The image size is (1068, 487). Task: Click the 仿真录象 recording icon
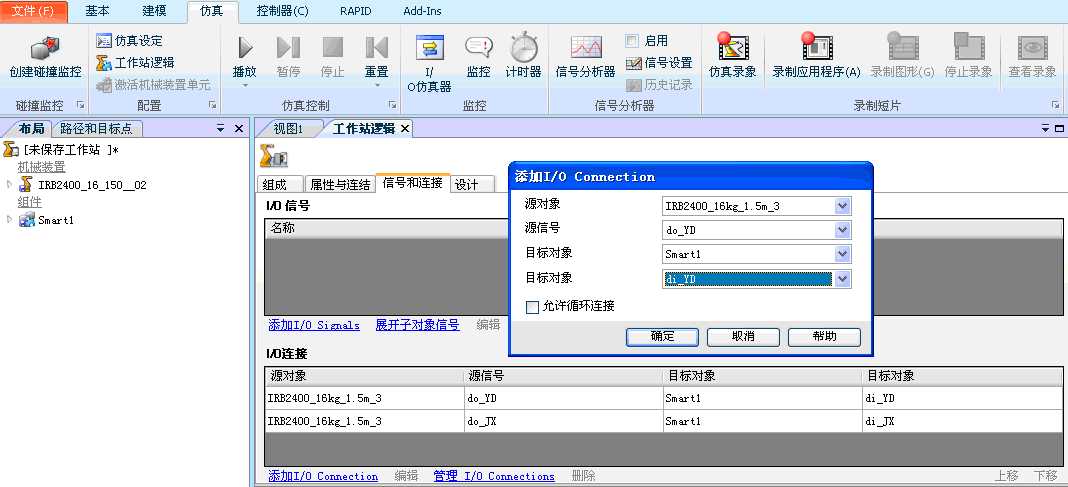[x=733, y=48]
